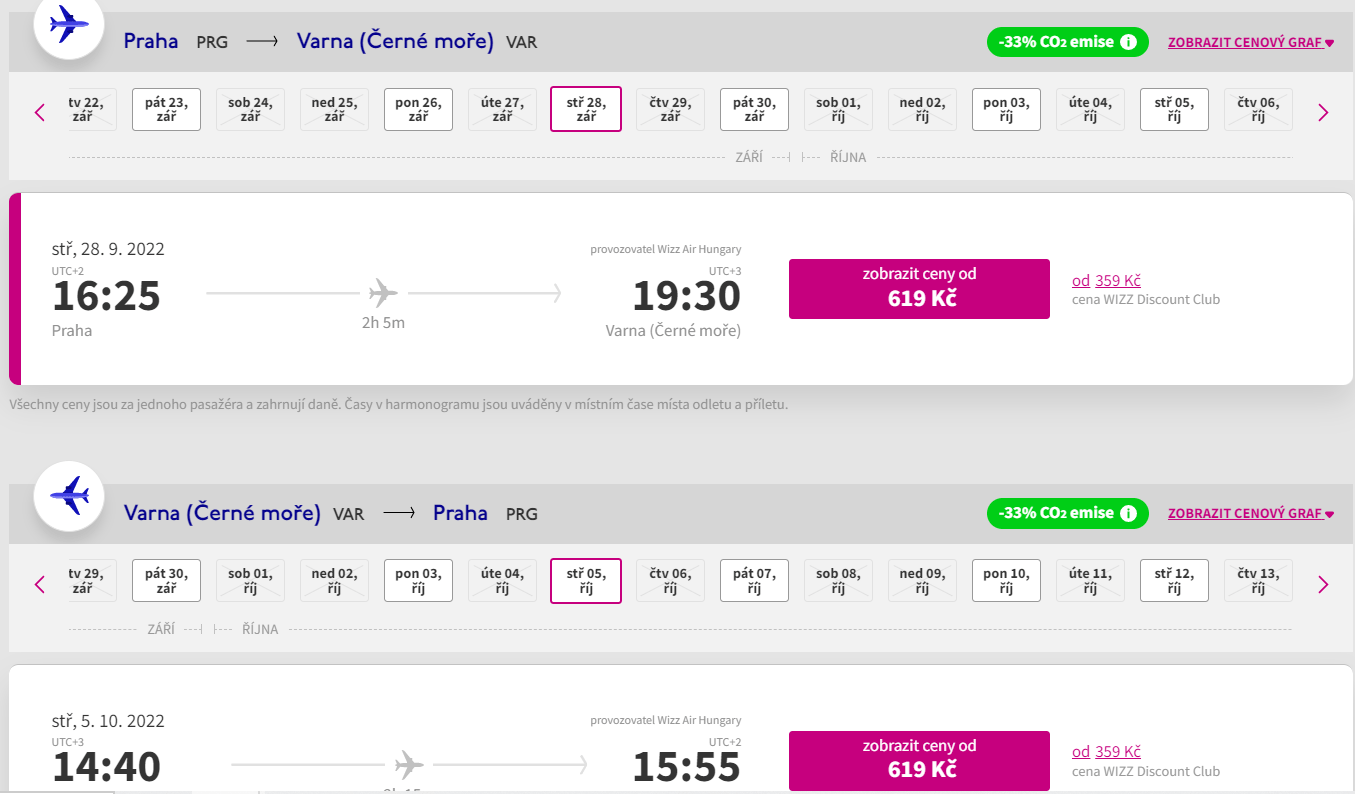Expand the return price chart
This screenshot has width=1355, height=794.
coord(1250,514)
